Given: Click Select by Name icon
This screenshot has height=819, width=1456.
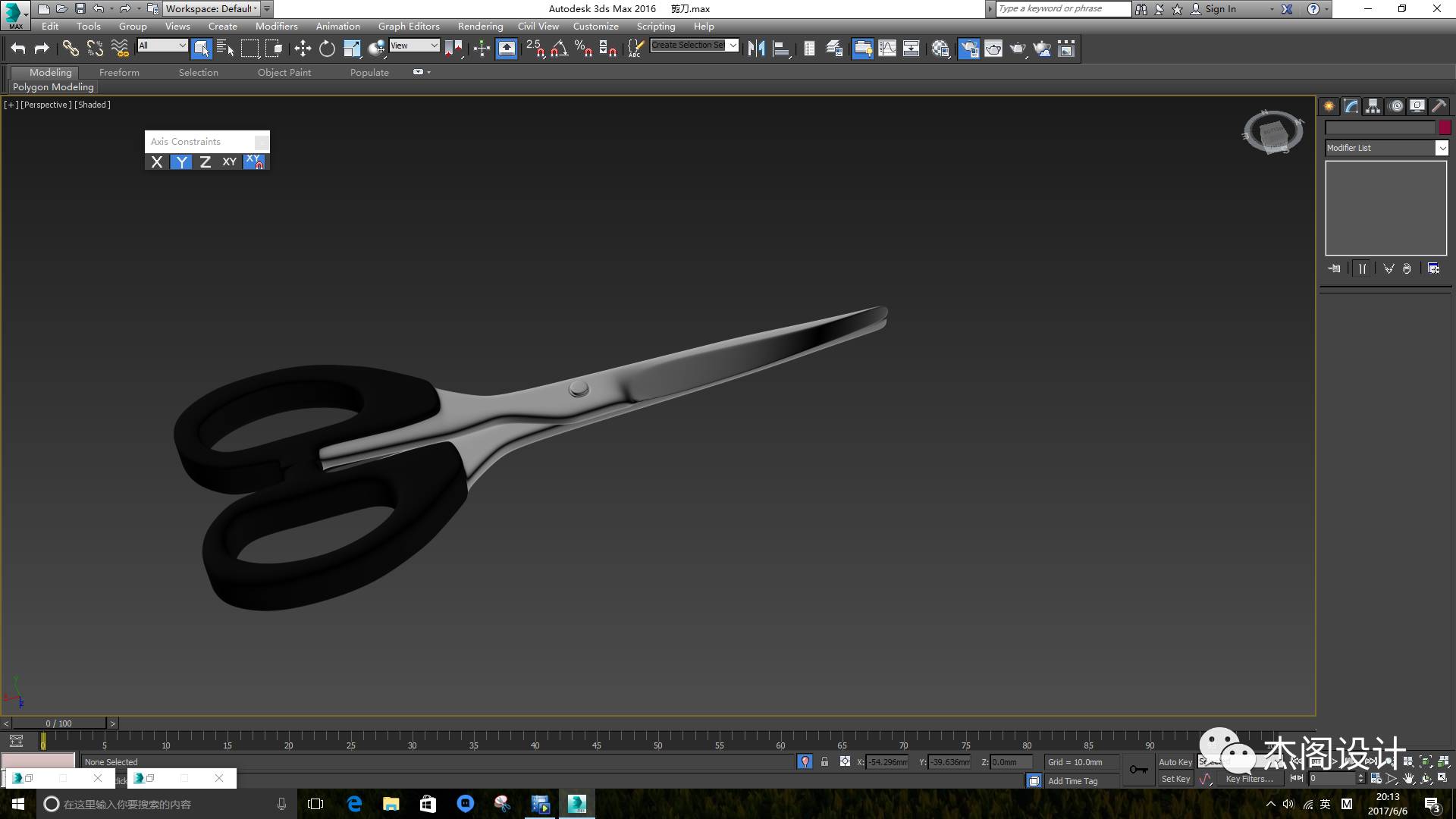Looking at the screenshot, I should [x=225, y=49].
